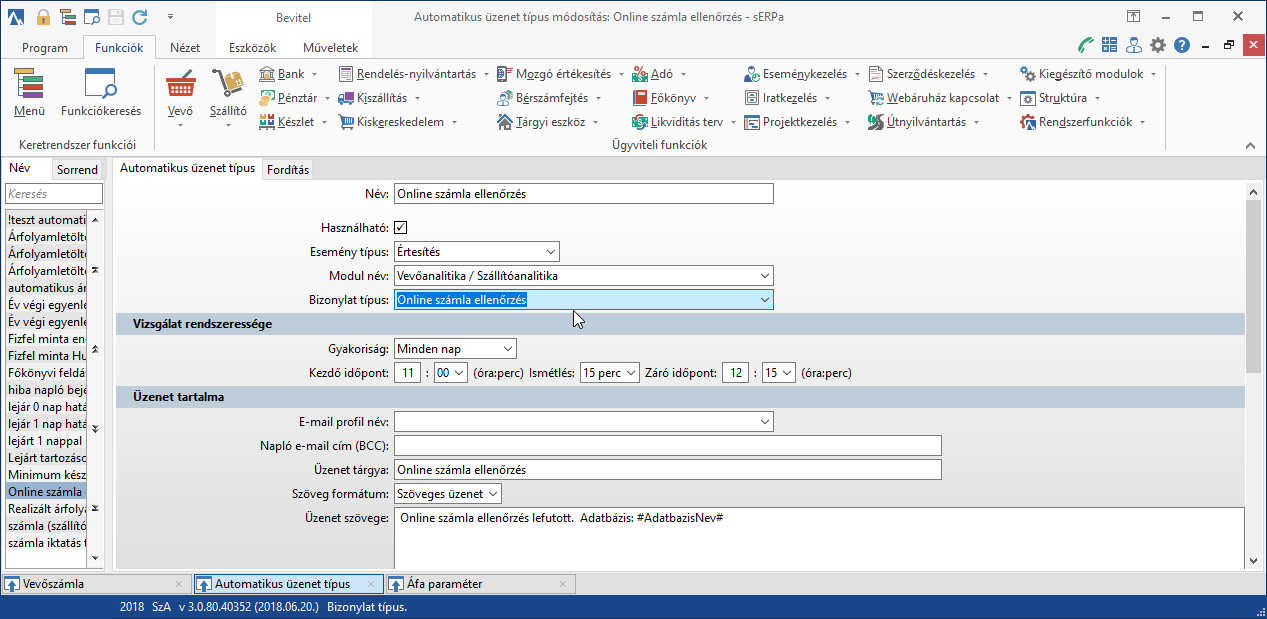Switch to the Eszközök ribbon tab
The height and width of the screenshot is (619, 1267).
click(x=251, y=47)
